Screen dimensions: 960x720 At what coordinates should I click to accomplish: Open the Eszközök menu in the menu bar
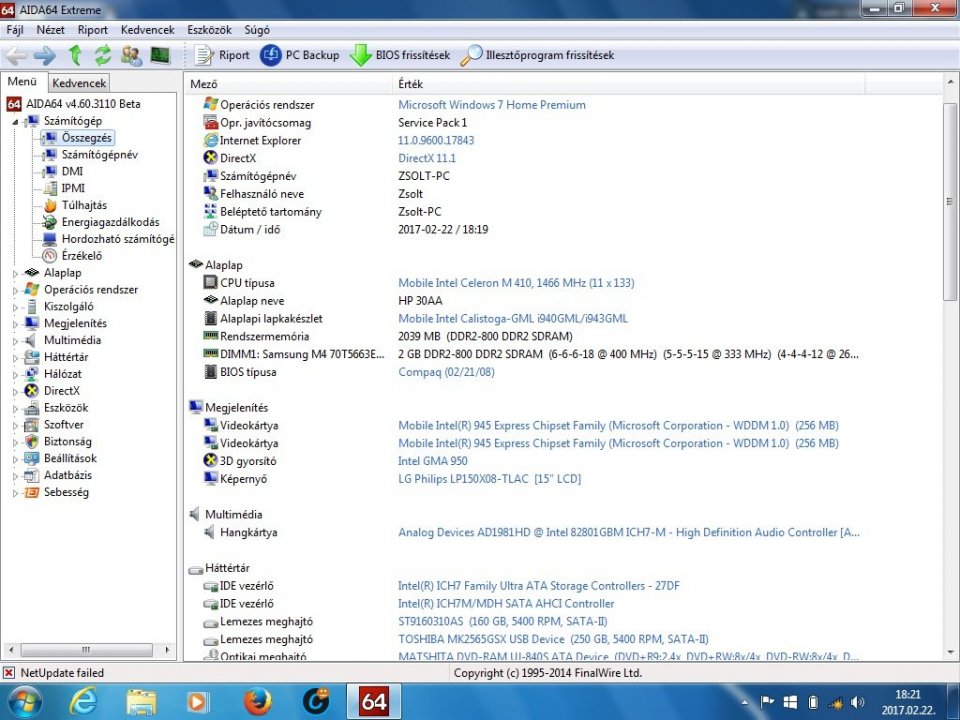click(x=209, y=29)
